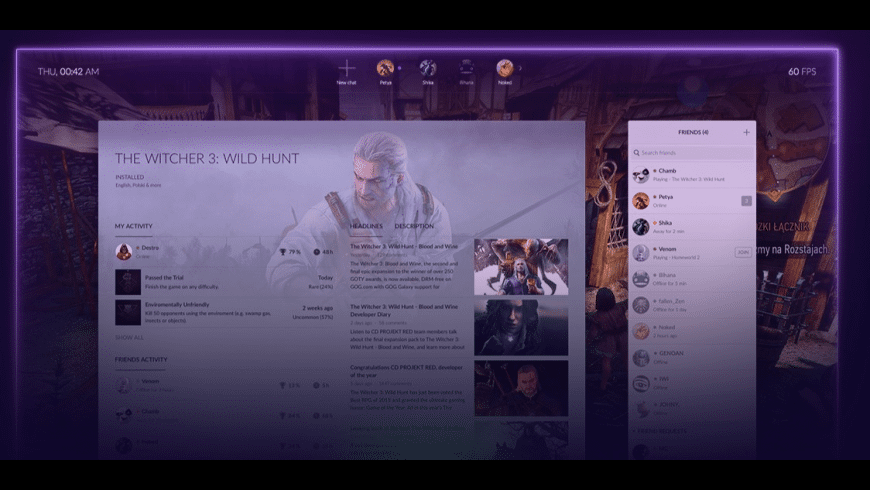Screen dimensions: 870x490
Task: Select friend fallen_Zen in the friends list
Action: coord(692,305)
